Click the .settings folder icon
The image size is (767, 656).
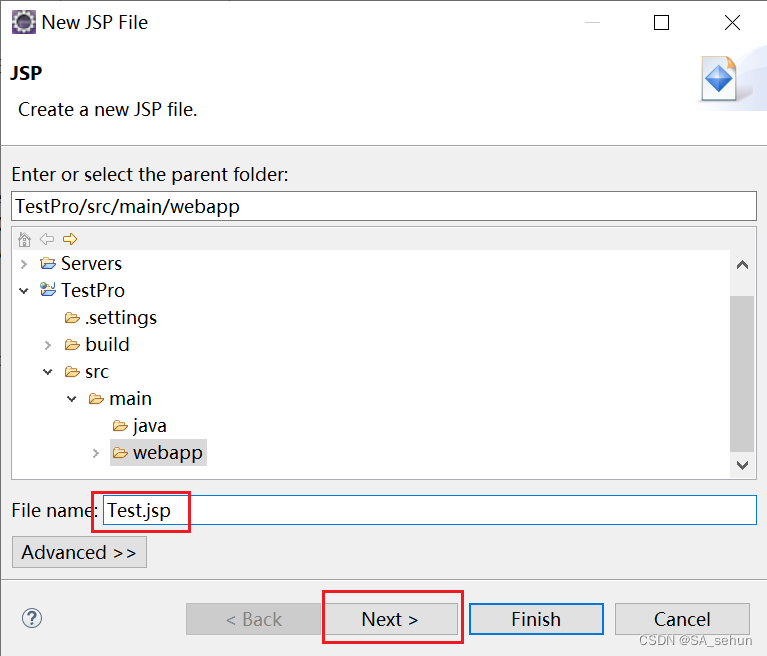pos(72,318)
